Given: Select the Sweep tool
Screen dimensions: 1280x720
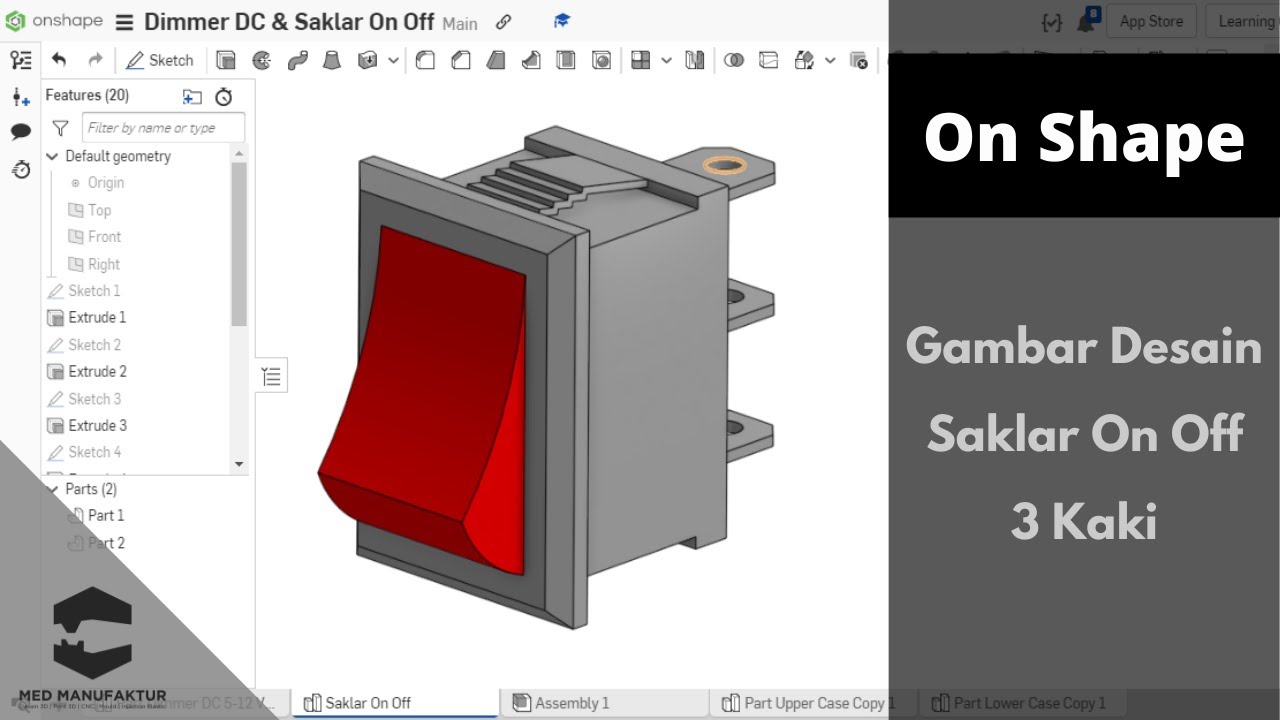Looking at the screenshot, I should click(x=297, y=60).
